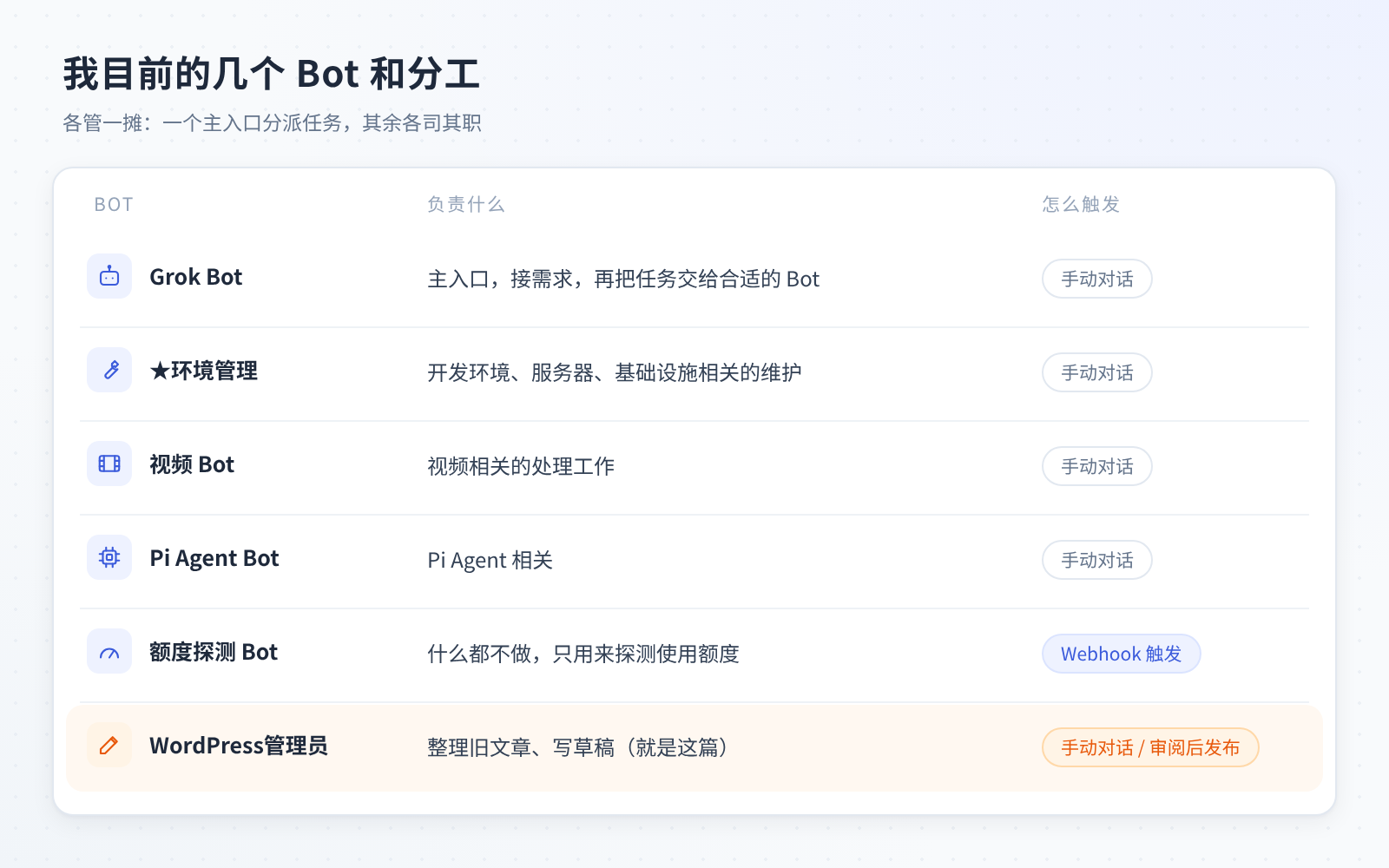1389x868 pixels.
Task: Click the description 开发环境、服务器、基础设施相关的维护
Action: 615,372
